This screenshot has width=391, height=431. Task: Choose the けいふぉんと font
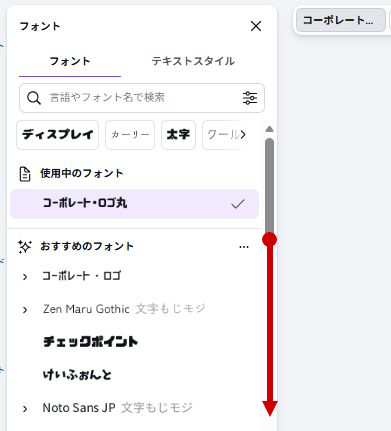[77, 375]
